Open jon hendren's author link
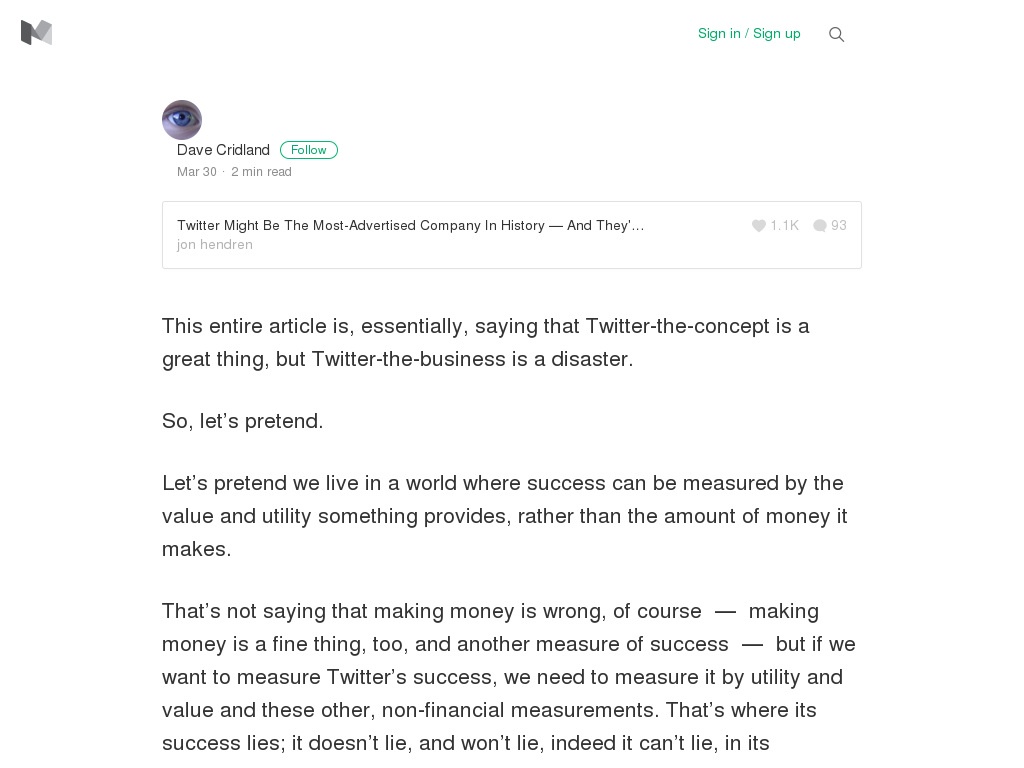 (214, 244)
